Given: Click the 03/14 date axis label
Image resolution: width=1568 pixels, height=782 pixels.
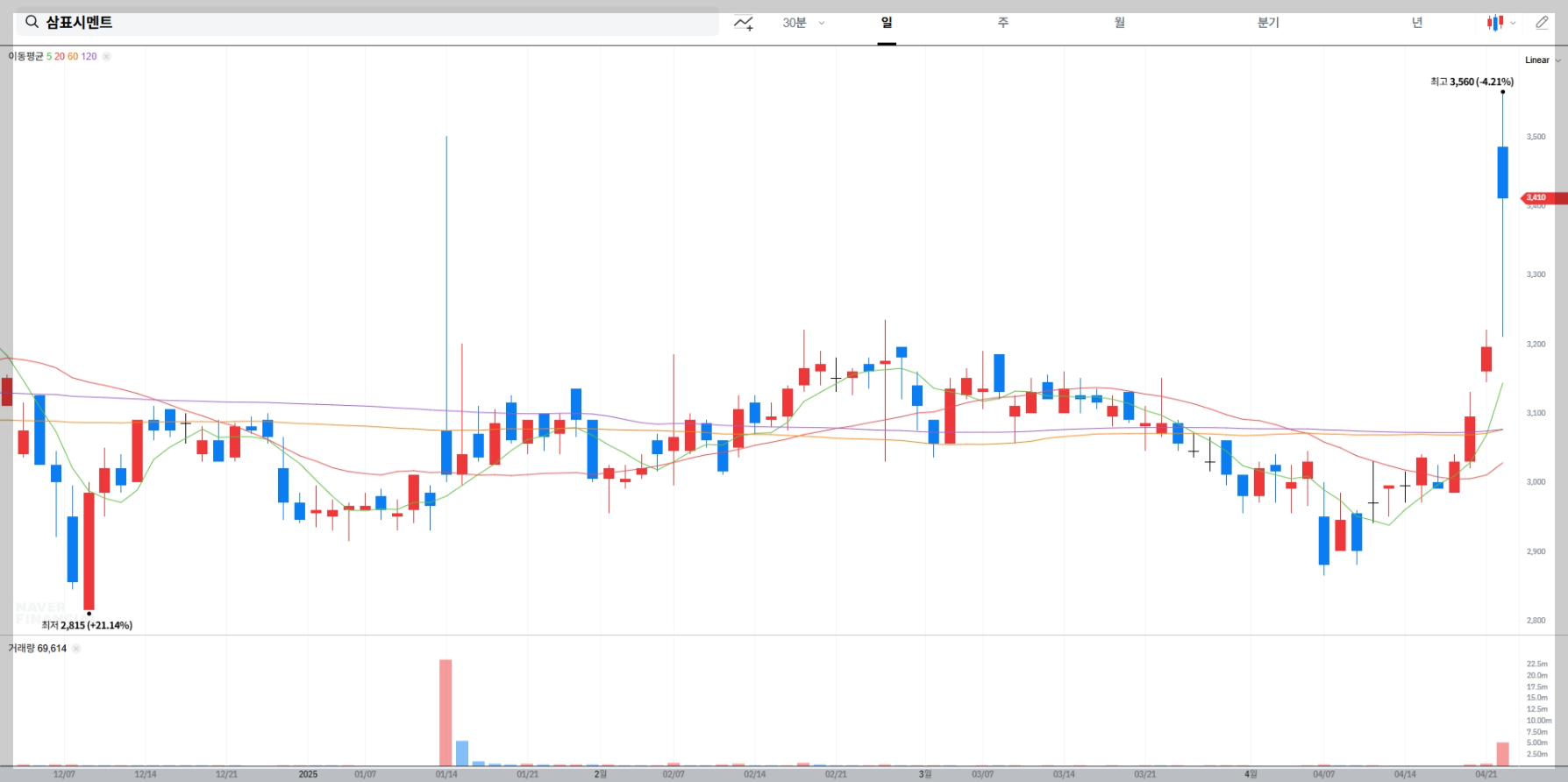Looking at the screenshot, I should click(1064, 774).
